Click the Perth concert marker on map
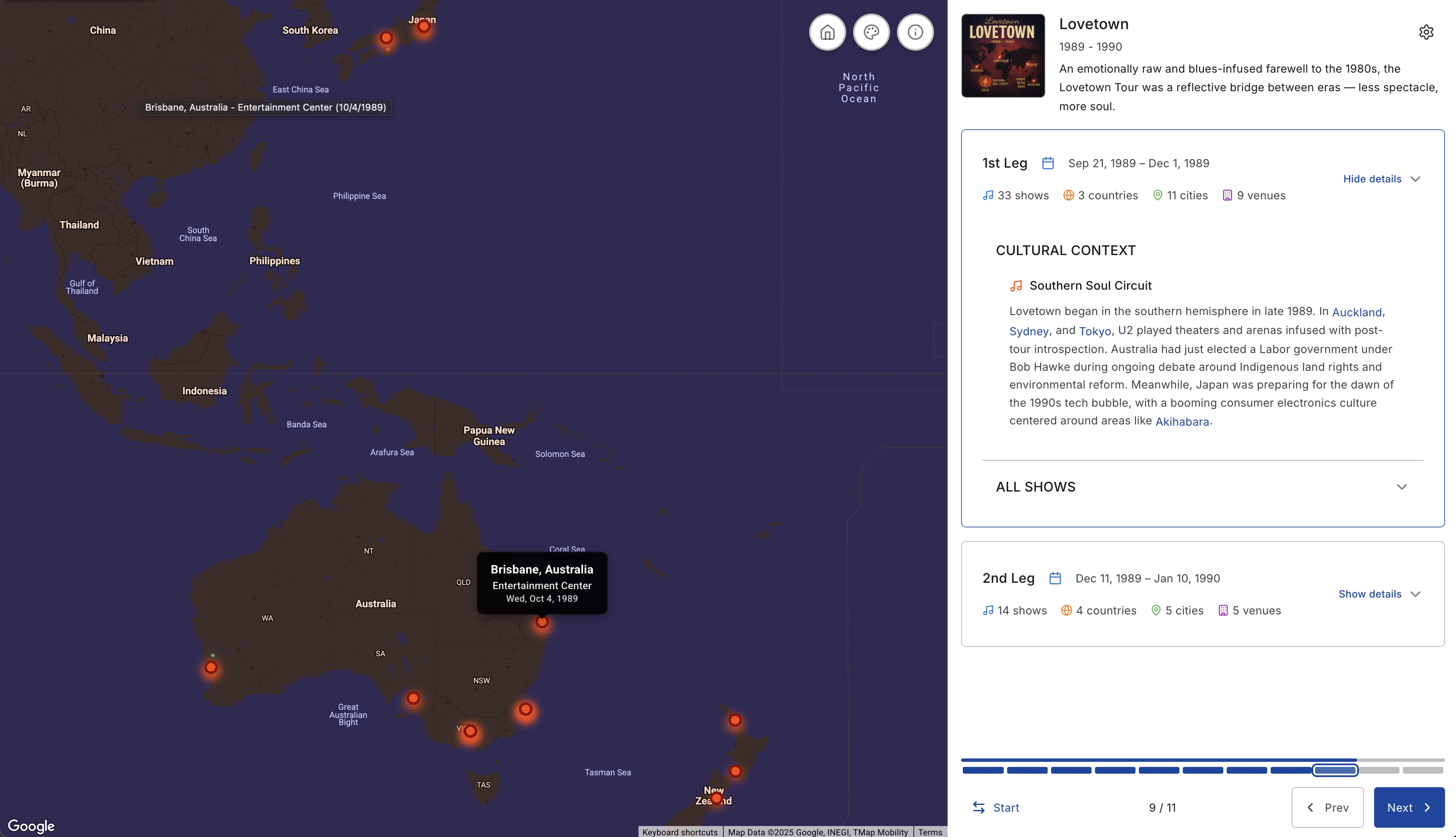 pos(211,667)
